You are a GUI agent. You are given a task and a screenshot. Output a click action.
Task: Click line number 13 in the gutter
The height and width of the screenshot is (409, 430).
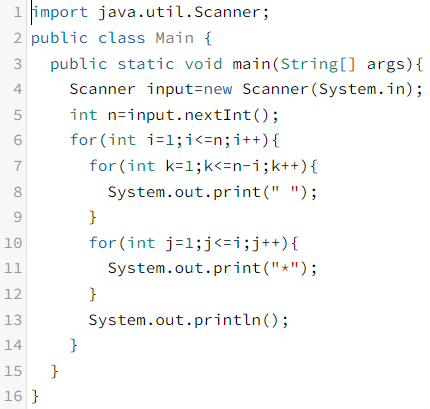(x=13, y=320)
